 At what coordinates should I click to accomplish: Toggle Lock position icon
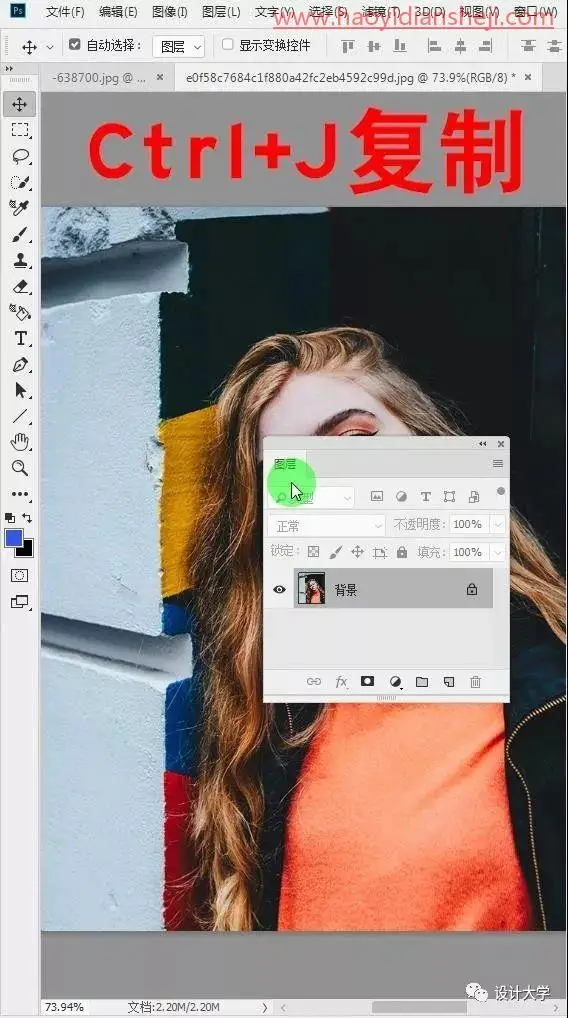pos(357,552)
